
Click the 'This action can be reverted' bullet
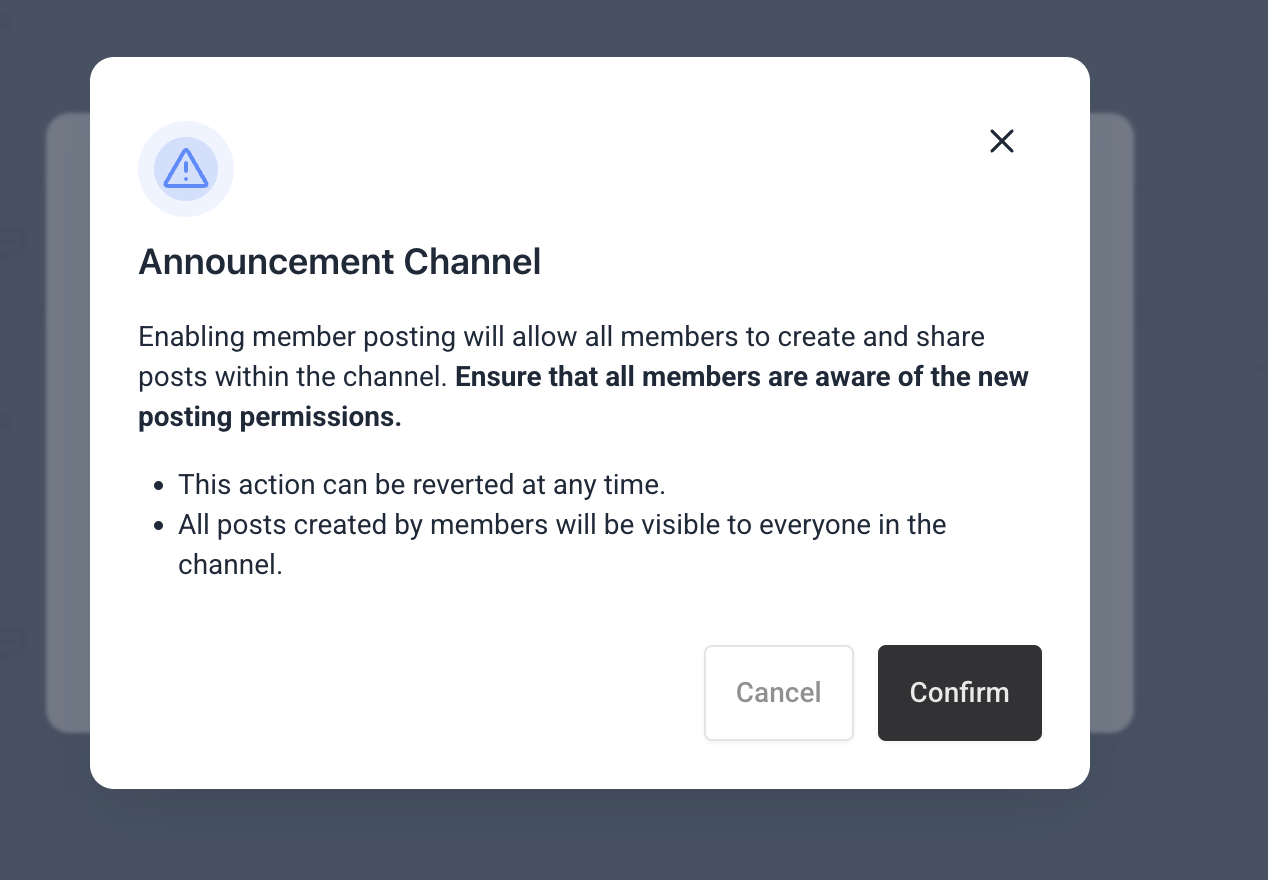pyautogui.click(x=421, y=485)
